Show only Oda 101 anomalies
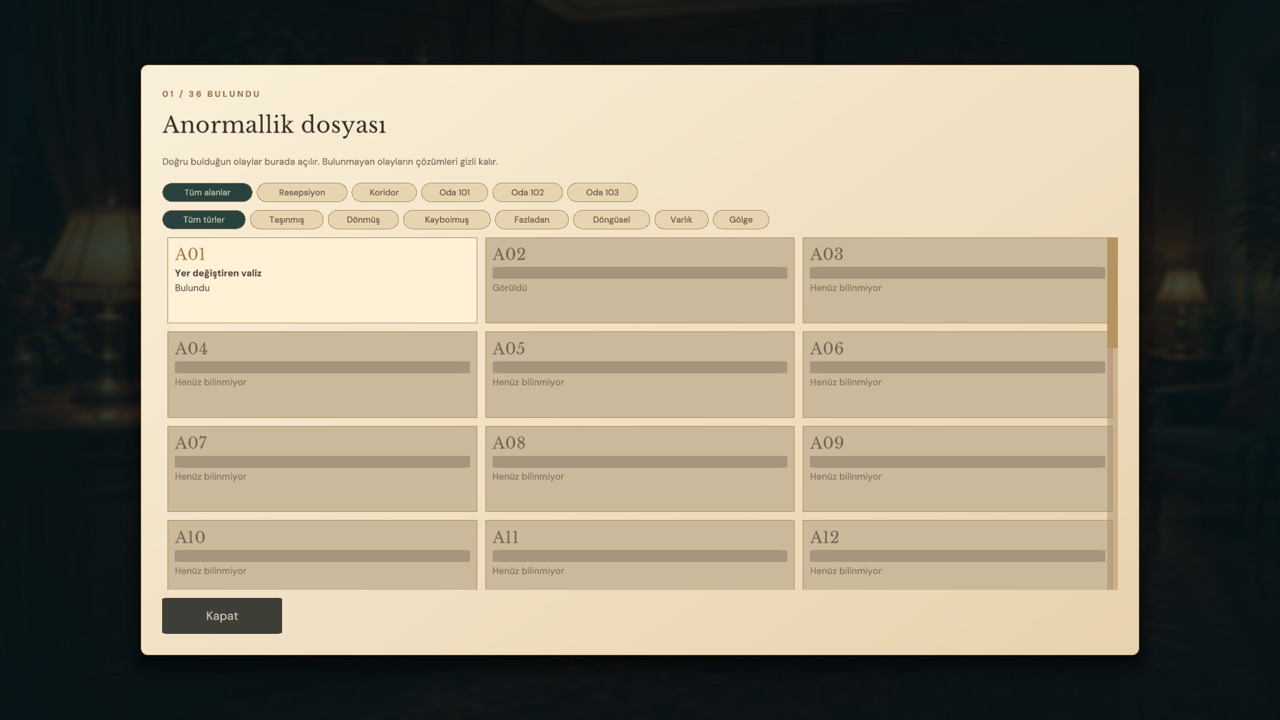The image size is (1280, 720). point(454,192)
